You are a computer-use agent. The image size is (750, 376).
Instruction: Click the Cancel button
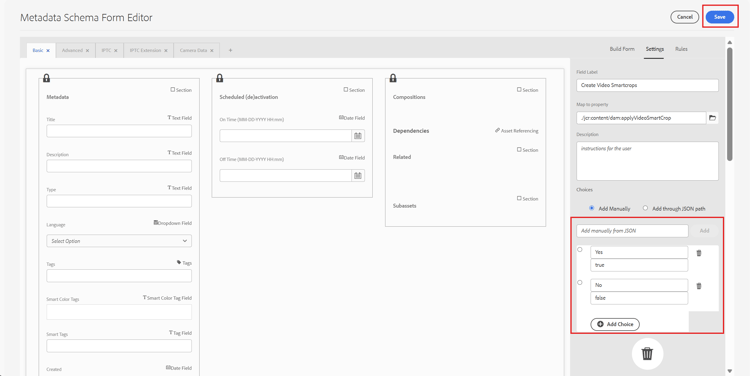pyautogui.click(x=684, y=17)
